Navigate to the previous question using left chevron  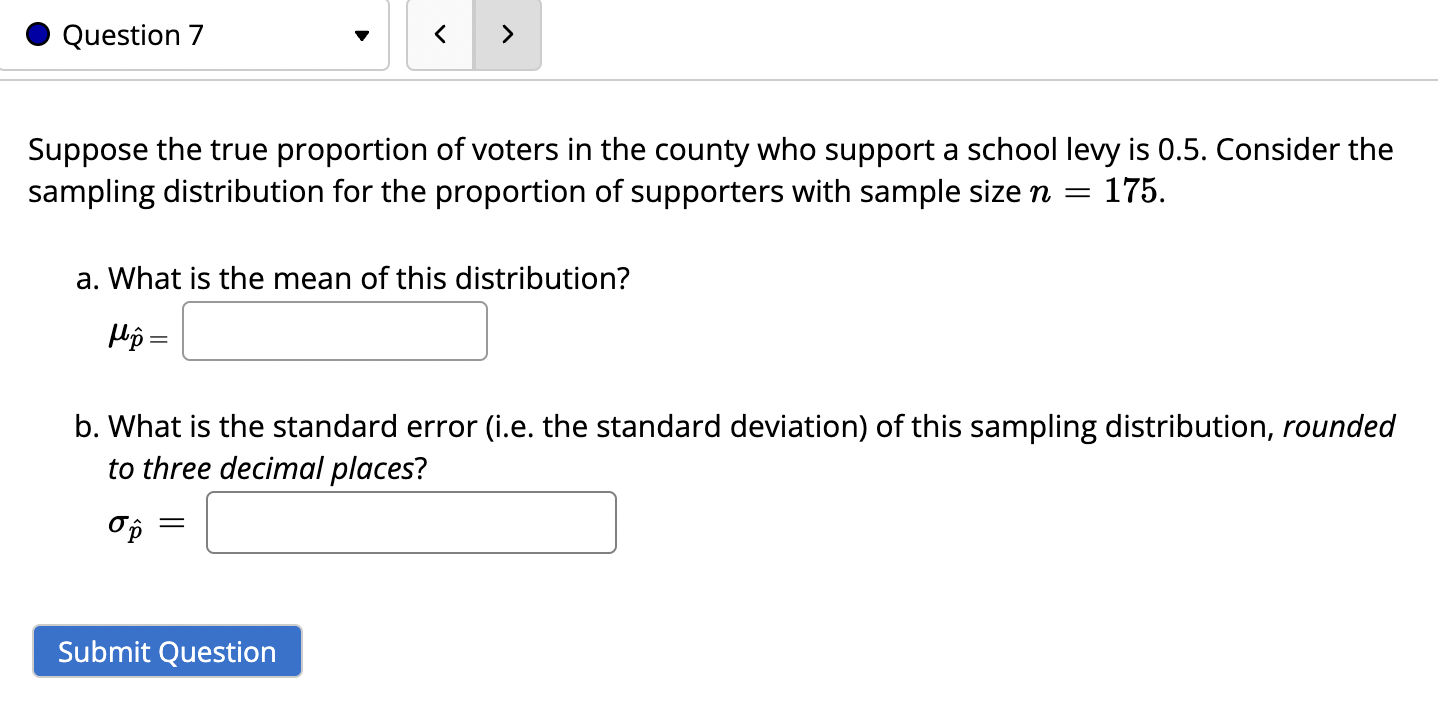(x=440, y=34)
